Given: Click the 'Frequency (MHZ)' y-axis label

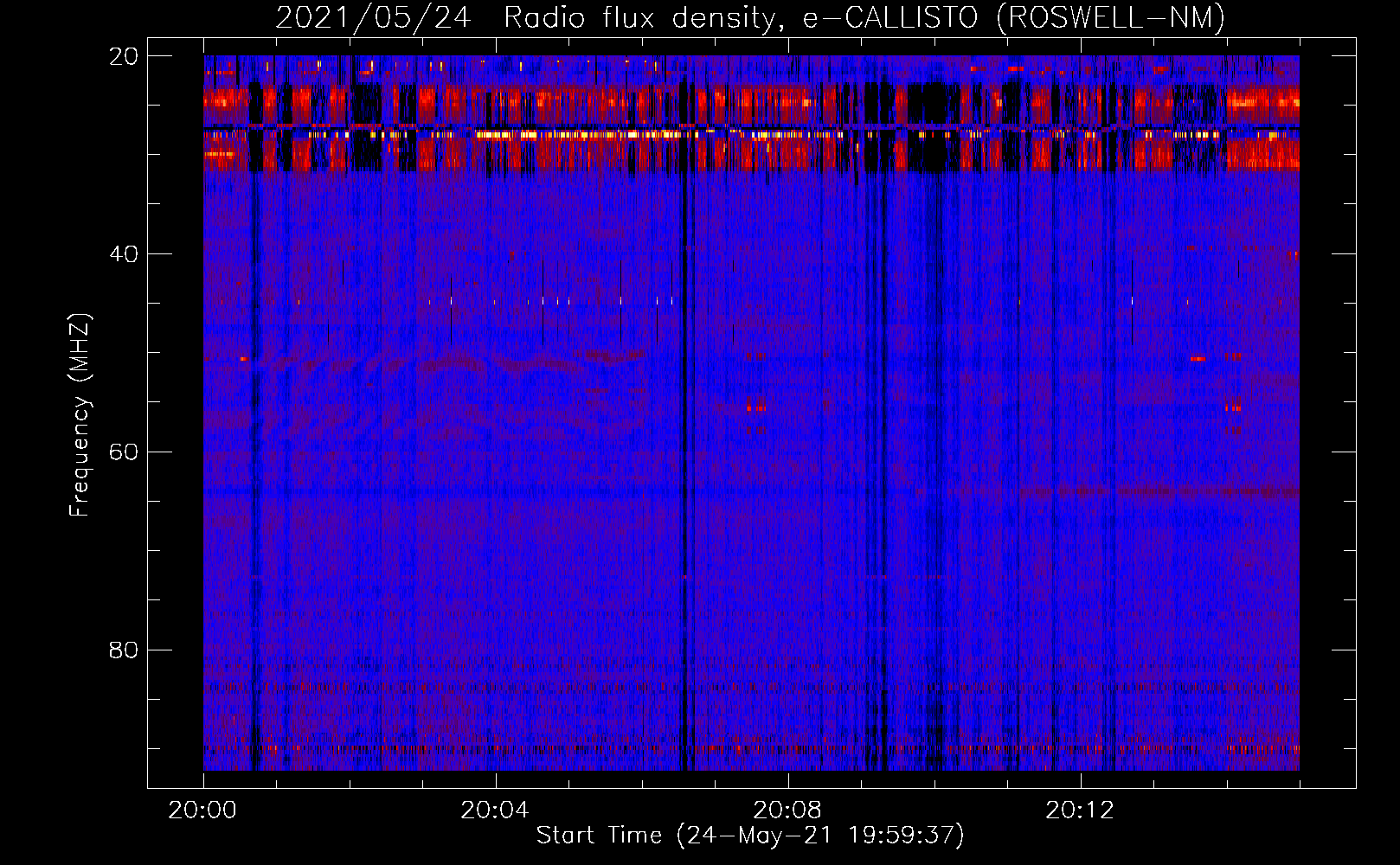Looking at the screenshot, I should 80,415.
